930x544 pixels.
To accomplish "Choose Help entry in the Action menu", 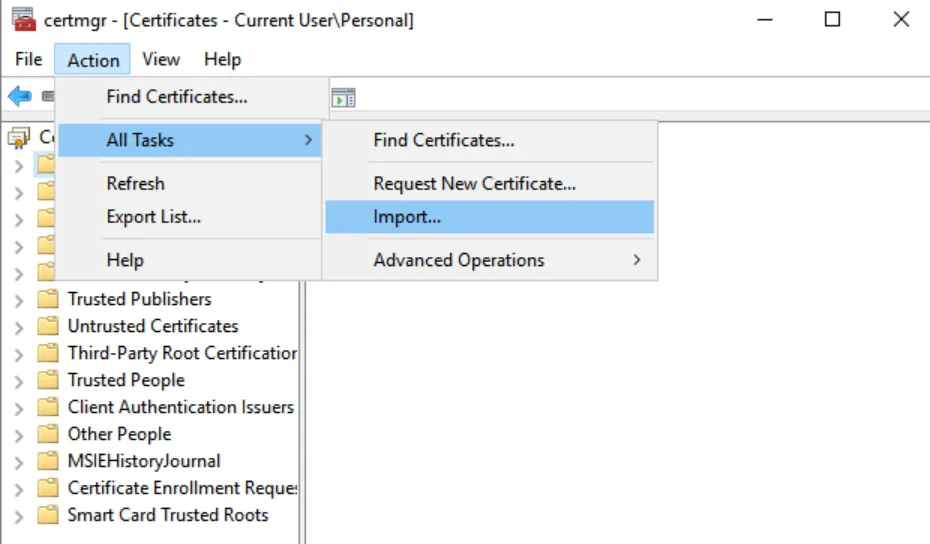I will coord(190,260).
